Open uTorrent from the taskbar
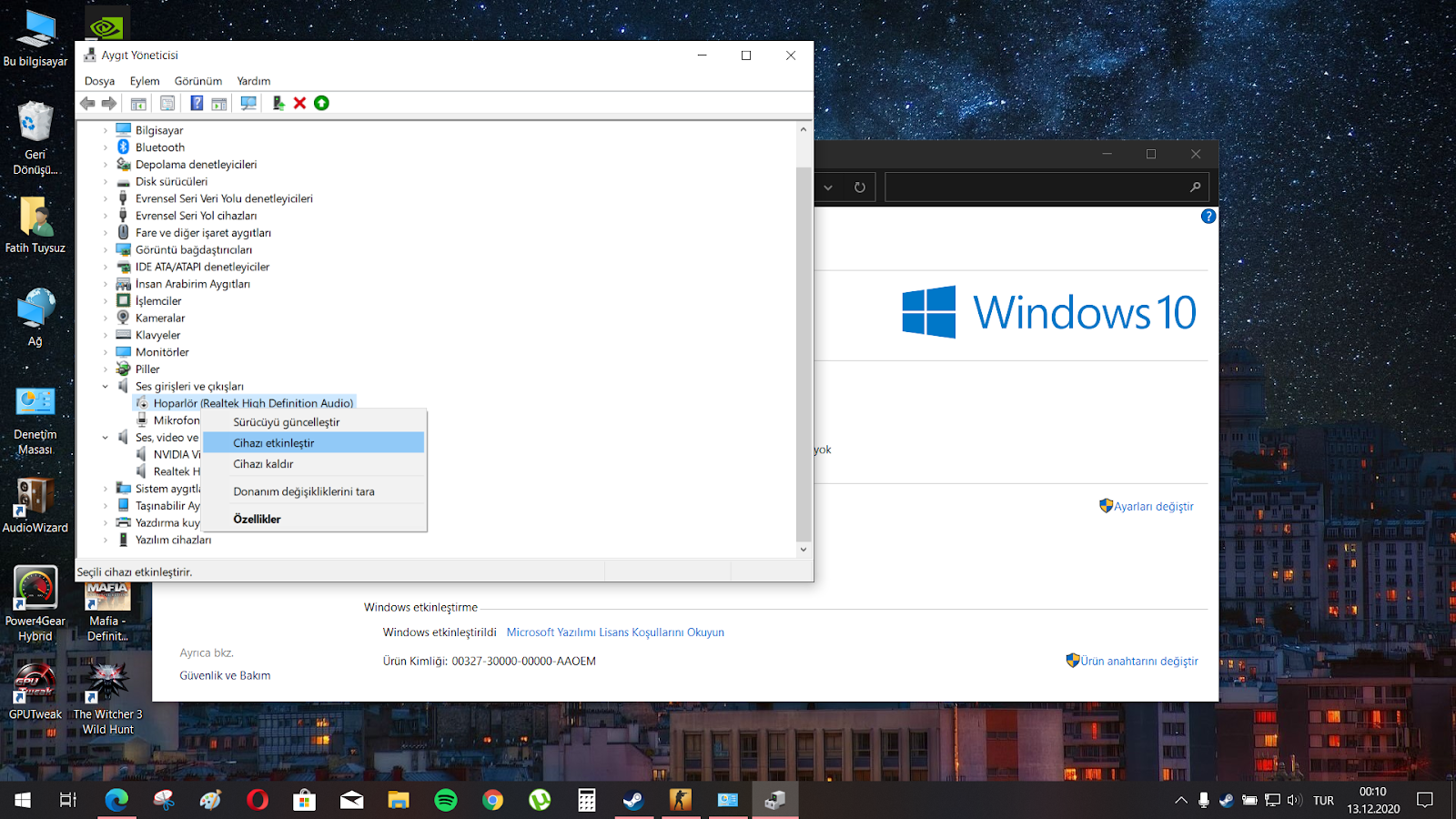1456x819 pixels. (x=540, y=800)
